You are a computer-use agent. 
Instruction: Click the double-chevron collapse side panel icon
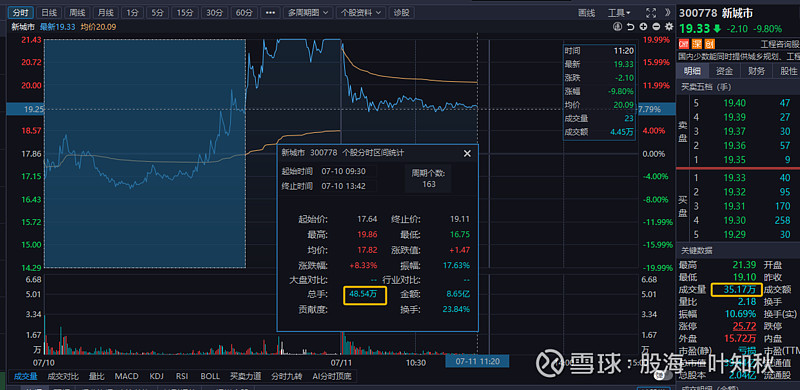pyautogui.click(x=668, y=13)
